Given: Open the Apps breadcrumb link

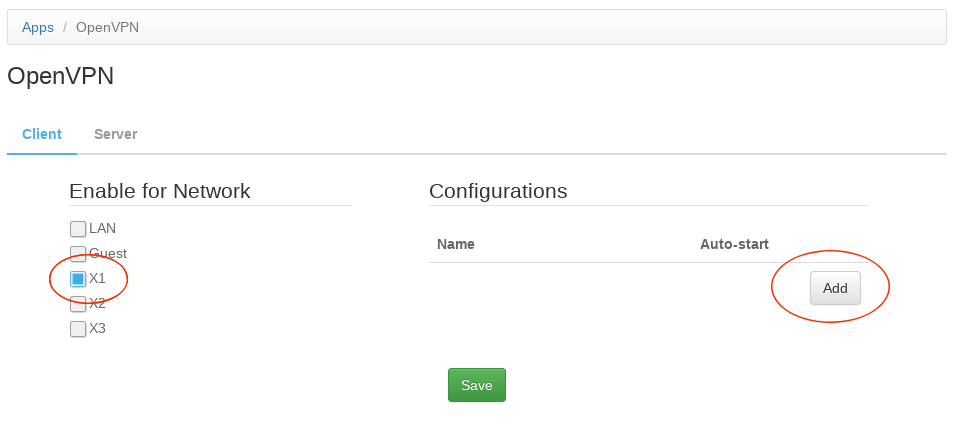Looking at the screenshot, I should point(38,27).
